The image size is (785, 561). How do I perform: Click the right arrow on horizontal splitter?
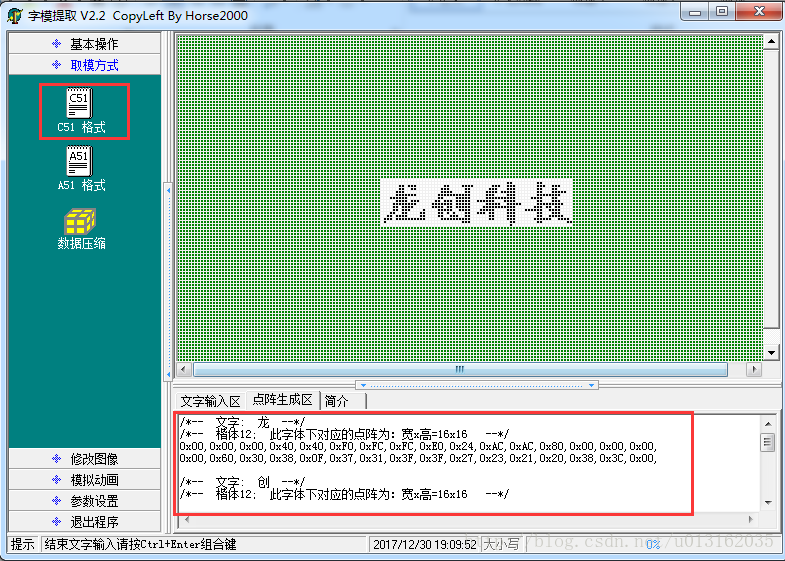pyautogui.click(x=591, y=385)
